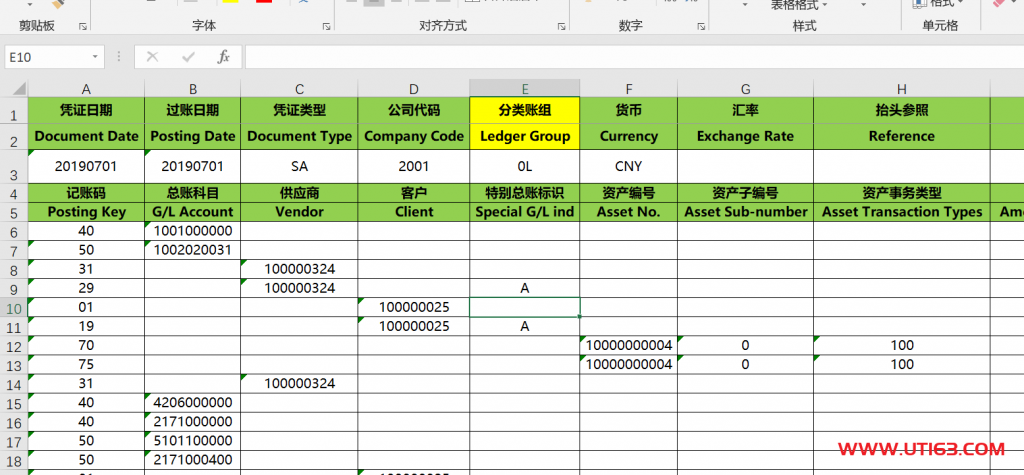
Task: Select the A indicator in row 11
Action: (524, 326)
